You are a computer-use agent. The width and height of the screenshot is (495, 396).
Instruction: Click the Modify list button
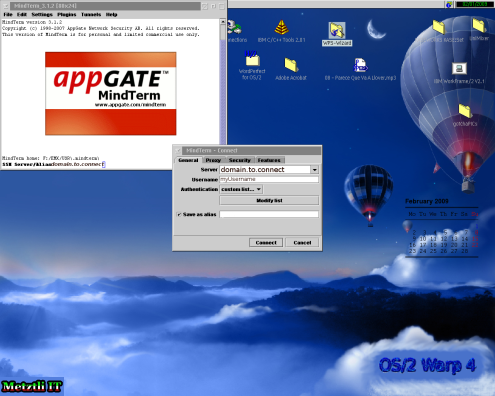(x=269, y=200)
